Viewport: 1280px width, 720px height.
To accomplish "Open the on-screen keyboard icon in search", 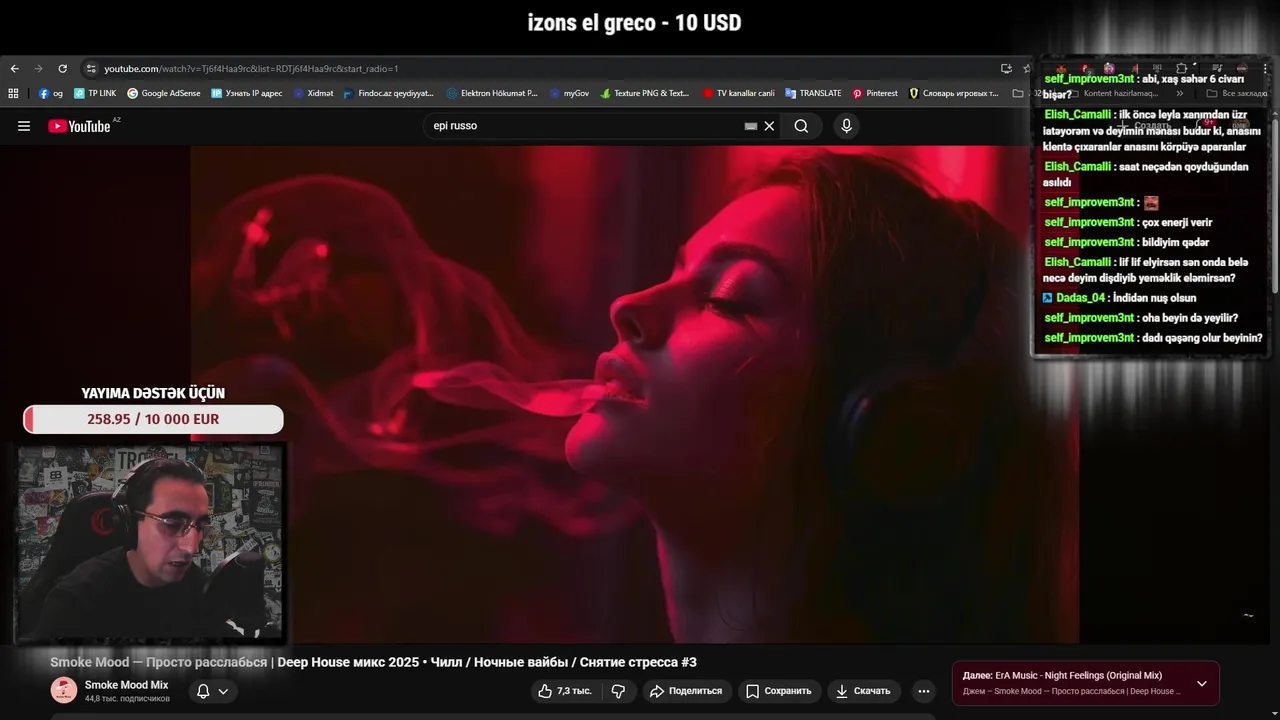I will point(751,126).
